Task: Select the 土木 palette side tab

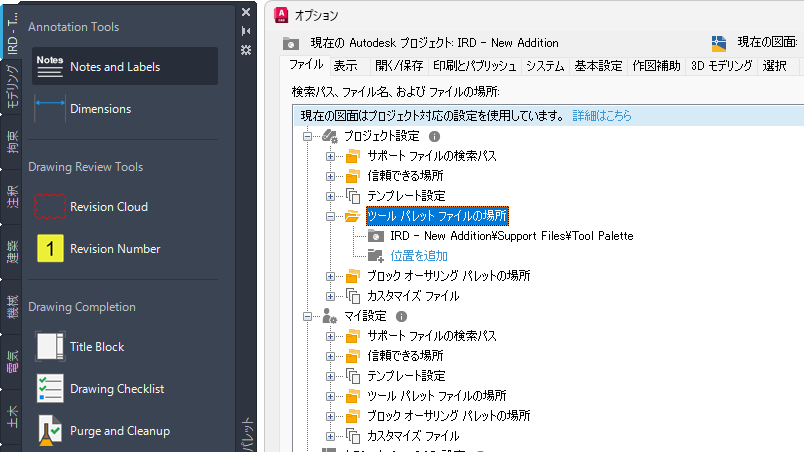Action: (x=12, y=416)
